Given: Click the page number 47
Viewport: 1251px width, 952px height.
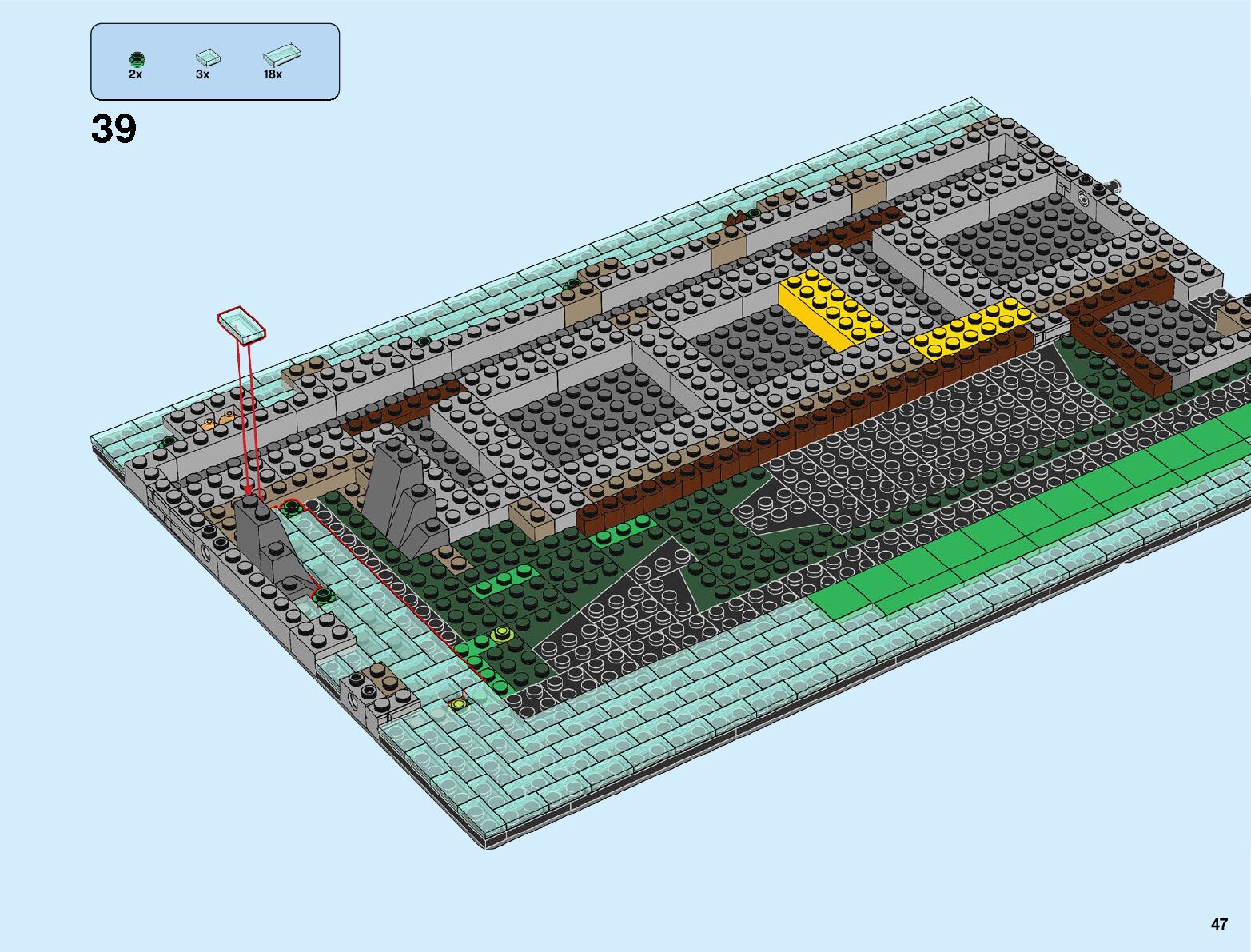Looking at the screenshot, I should [1218, 924].
